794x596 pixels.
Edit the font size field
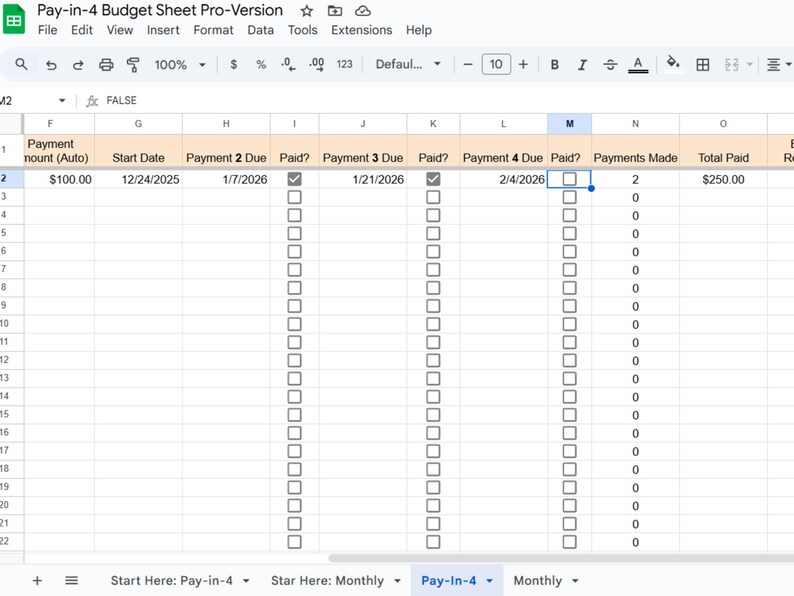tap(496, 64)
